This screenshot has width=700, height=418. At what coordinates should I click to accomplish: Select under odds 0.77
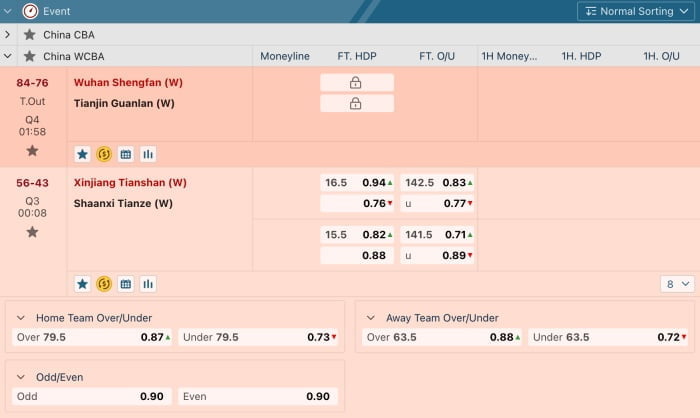(437, 203)
